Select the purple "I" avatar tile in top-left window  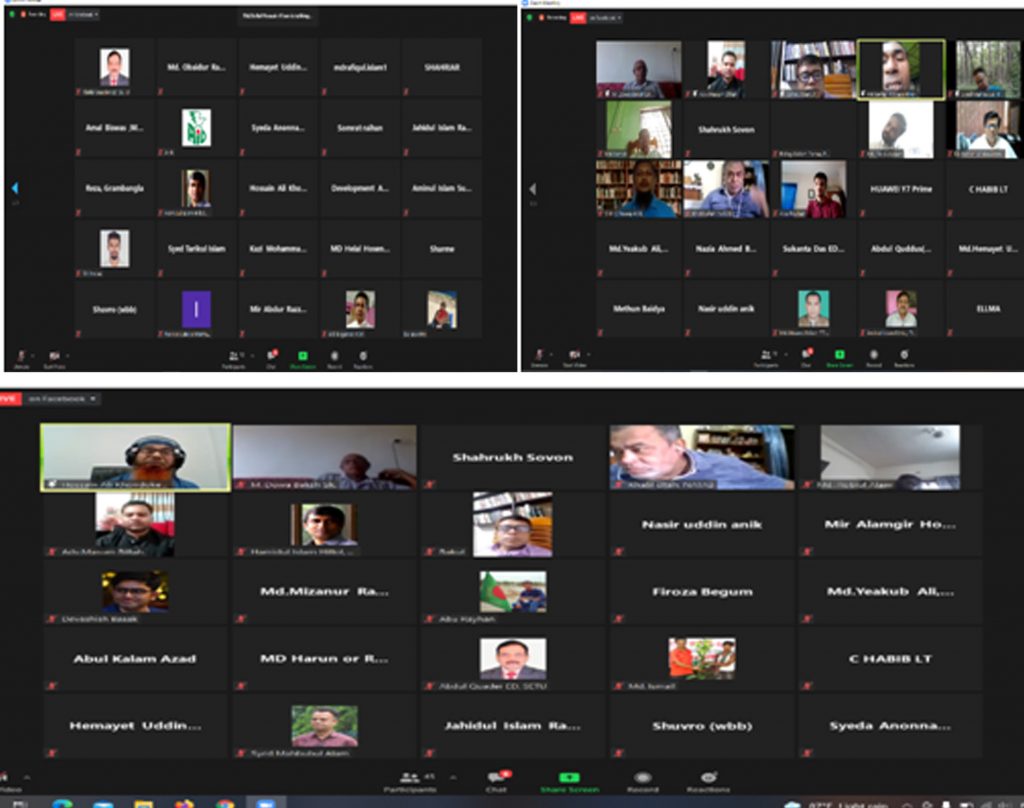pyautogui.click(x=196, y=309)
